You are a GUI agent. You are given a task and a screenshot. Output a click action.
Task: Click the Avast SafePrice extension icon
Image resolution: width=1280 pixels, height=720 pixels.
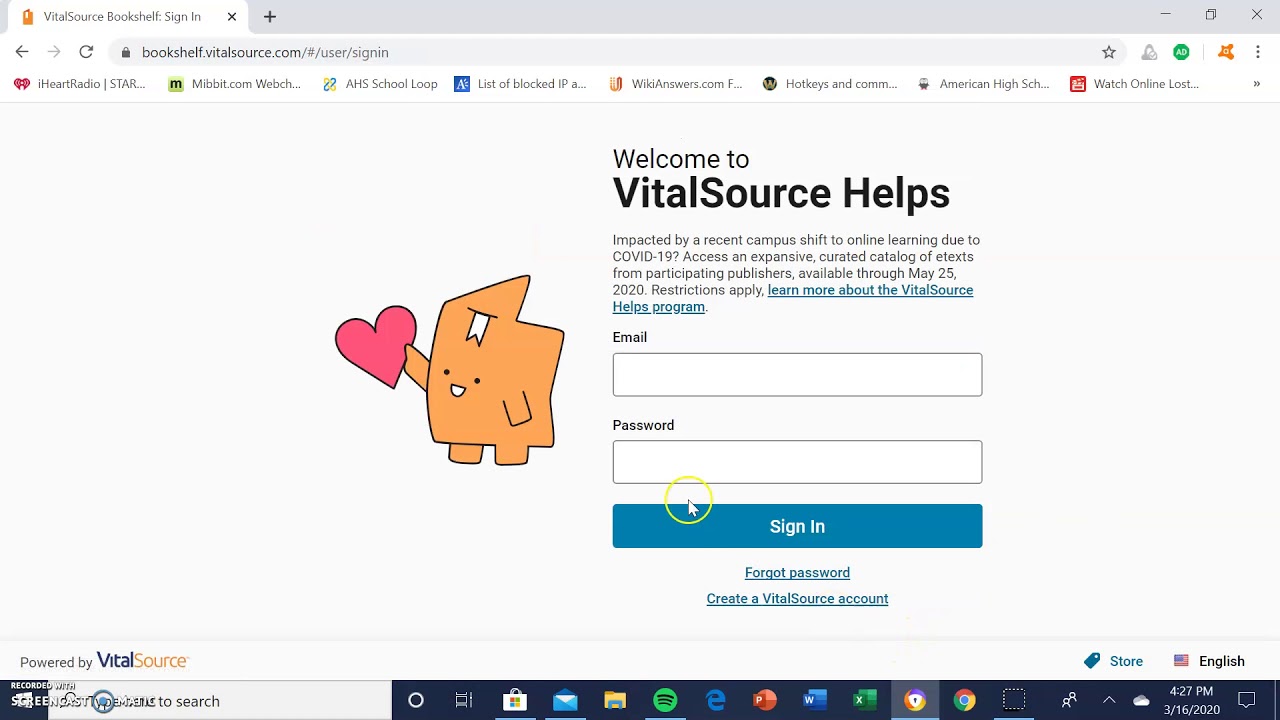point(1149,52)
